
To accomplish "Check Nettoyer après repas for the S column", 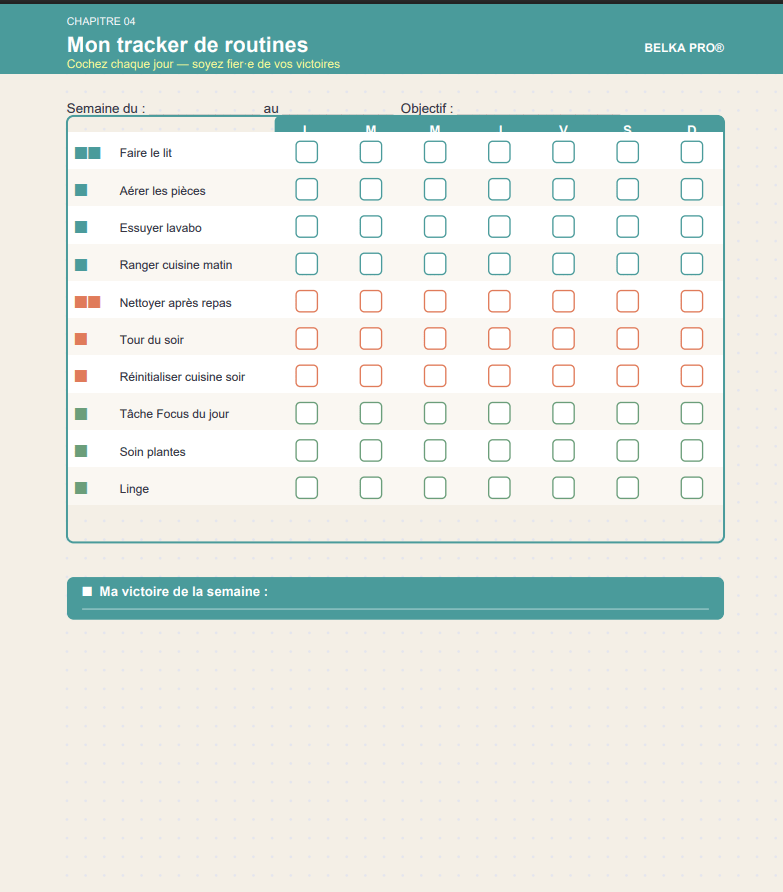I will point(627,301).
